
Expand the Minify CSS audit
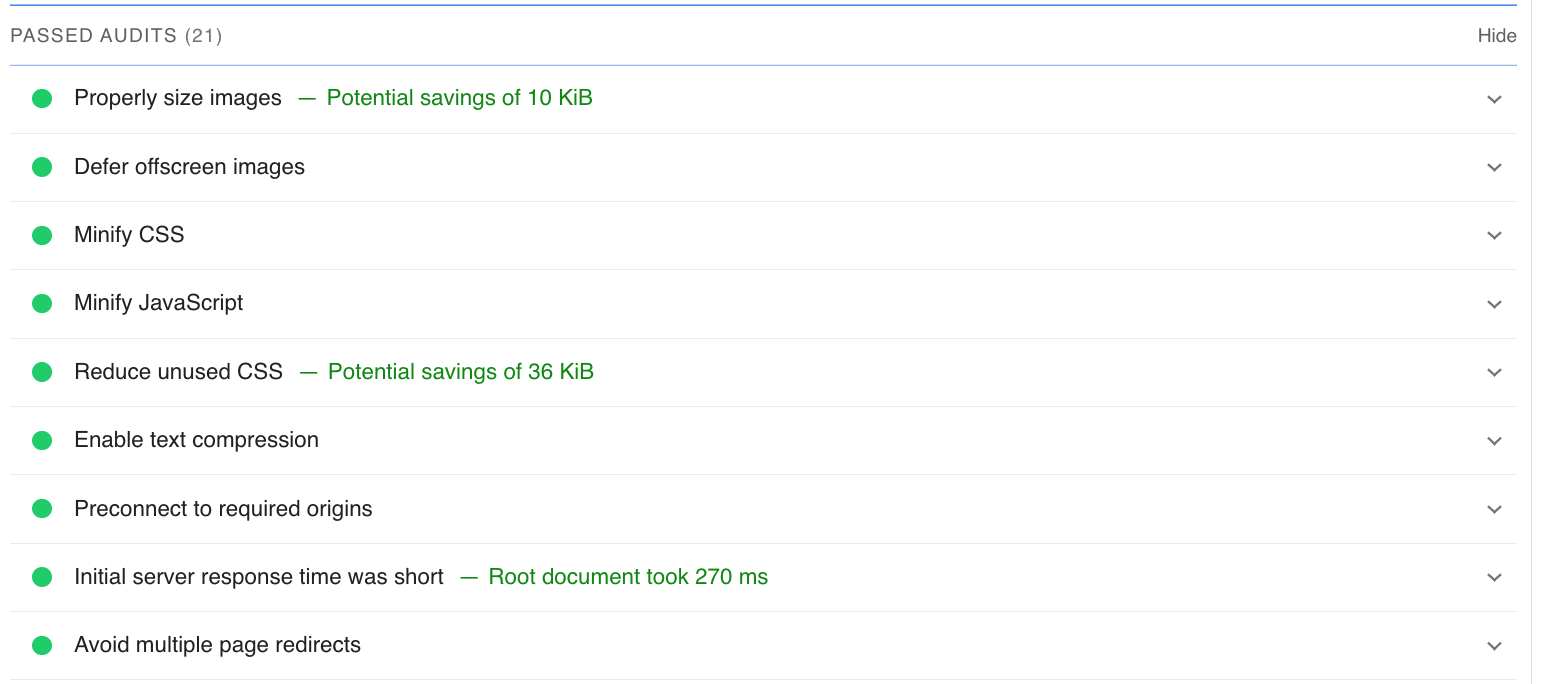click(x=1494, y=235)
